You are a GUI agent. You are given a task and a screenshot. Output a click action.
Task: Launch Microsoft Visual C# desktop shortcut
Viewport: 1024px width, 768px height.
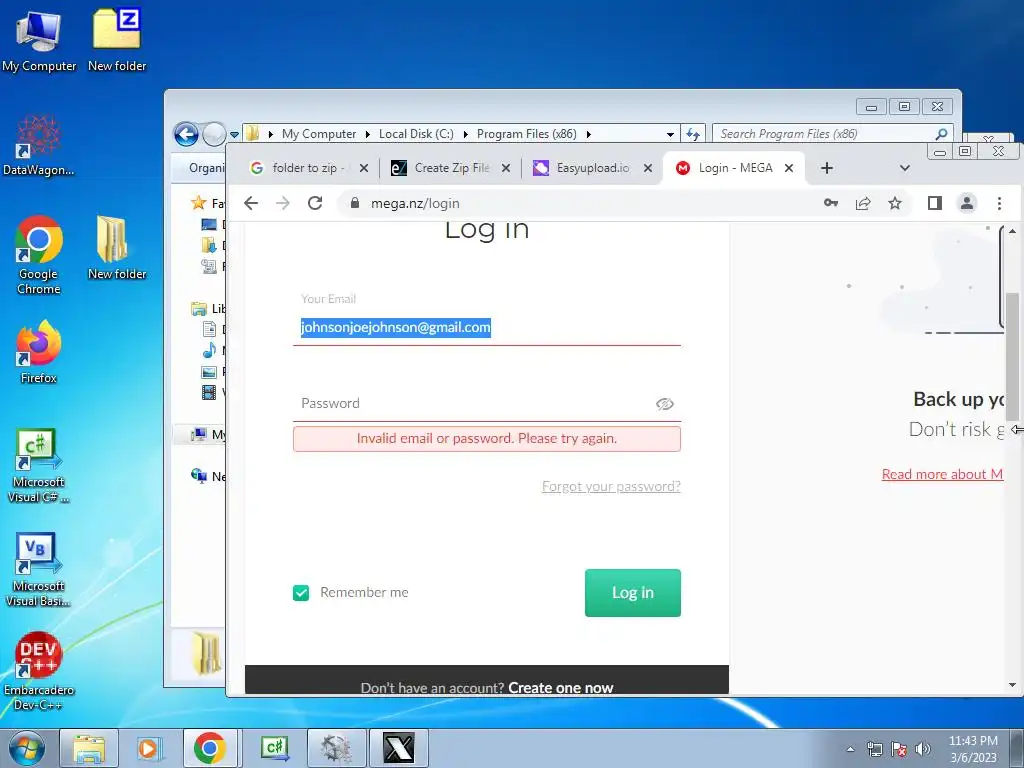click(x=39, y=466)
